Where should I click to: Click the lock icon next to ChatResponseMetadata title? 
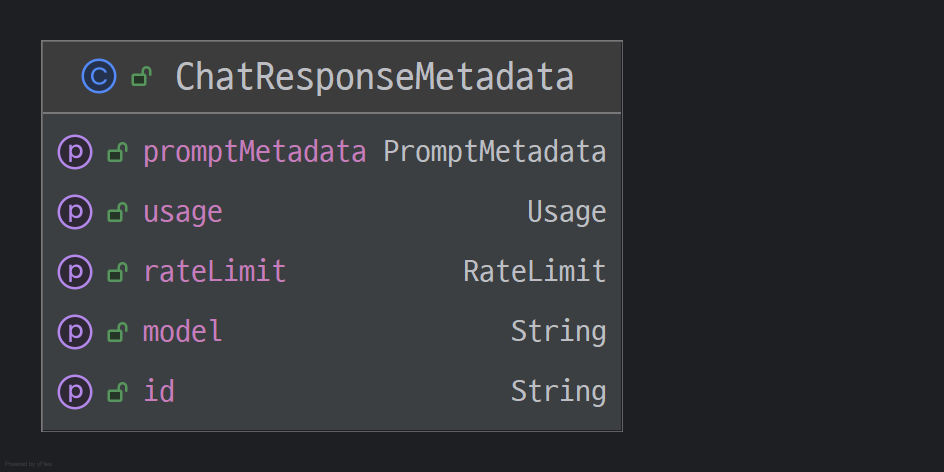[x=142, y=77]
